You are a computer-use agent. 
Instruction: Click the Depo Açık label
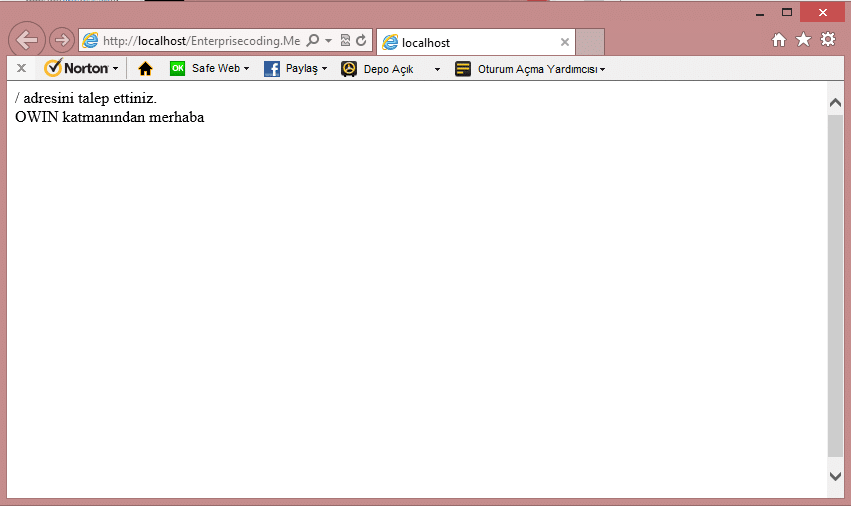click(x=389, y=69)
